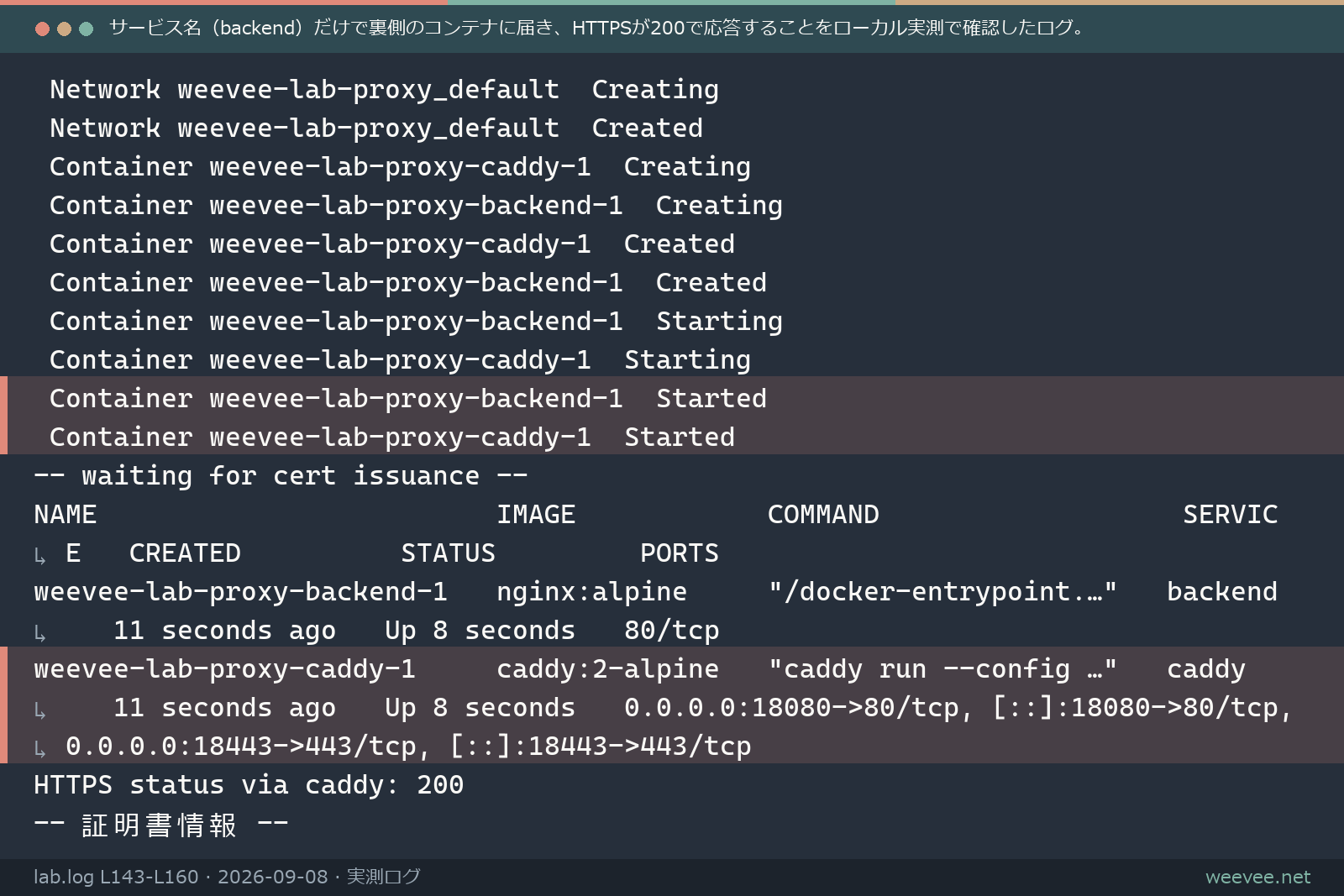Select the '"caddy run --config …"' command value
1344x896 pixels.
click(942, 668)
